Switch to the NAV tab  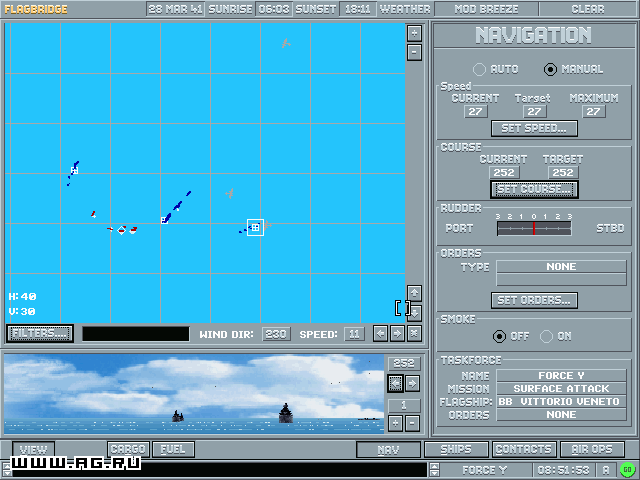[388, 450]
